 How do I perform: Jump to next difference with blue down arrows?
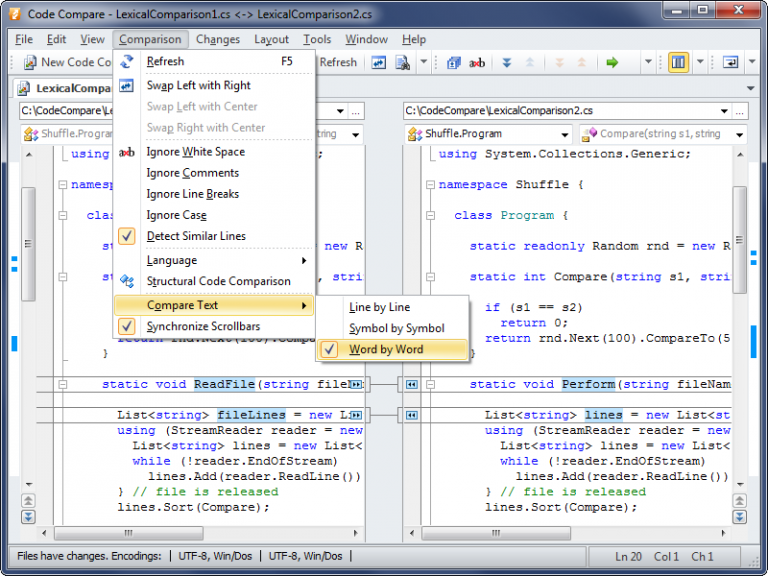(x=506, y=62)
